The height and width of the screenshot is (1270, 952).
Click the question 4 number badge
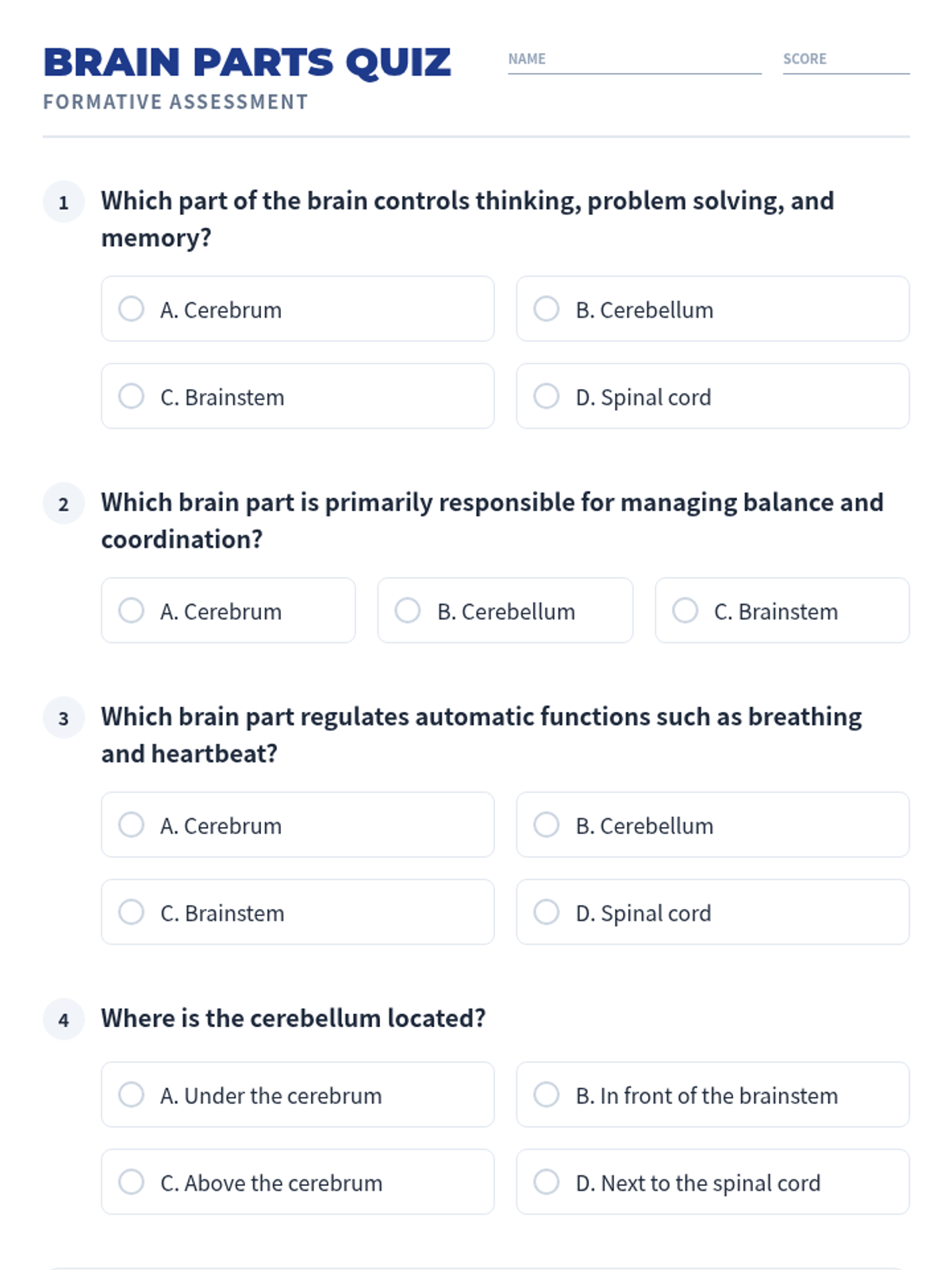click(x=63, y=1019)
